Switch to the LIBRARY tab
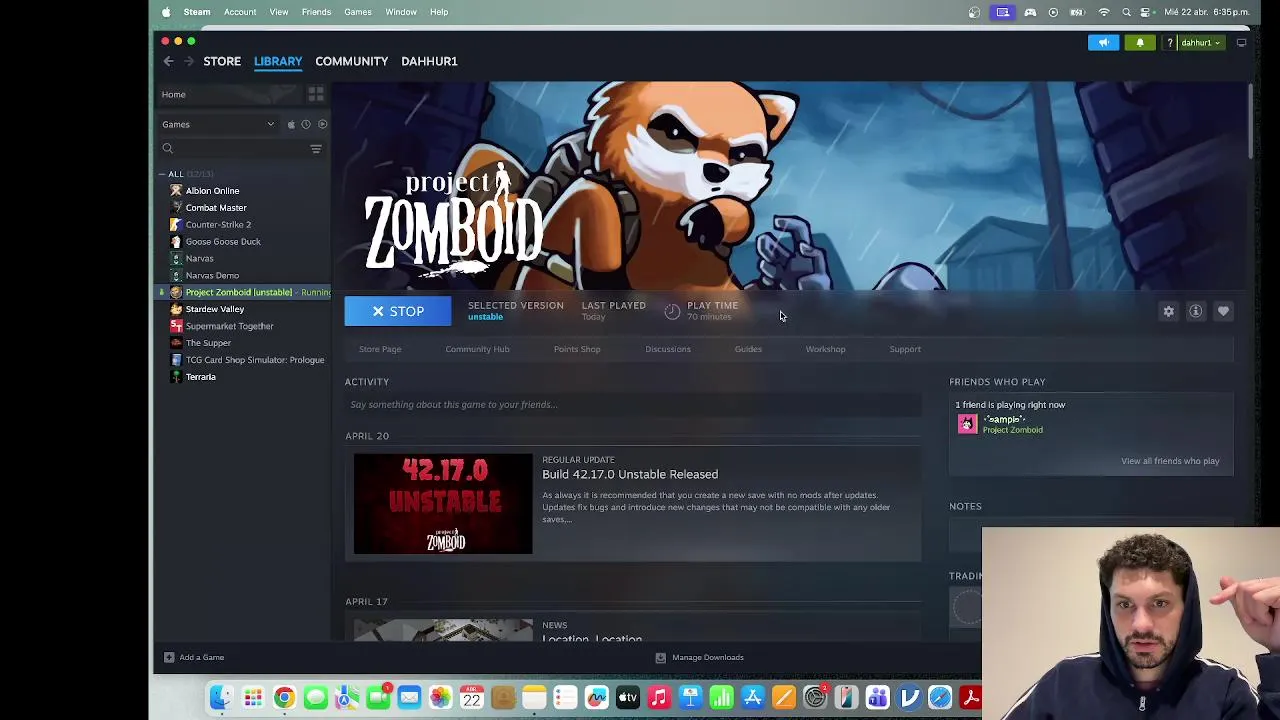The width and height of the screenshot is (1280, 720). coord(278,61)
